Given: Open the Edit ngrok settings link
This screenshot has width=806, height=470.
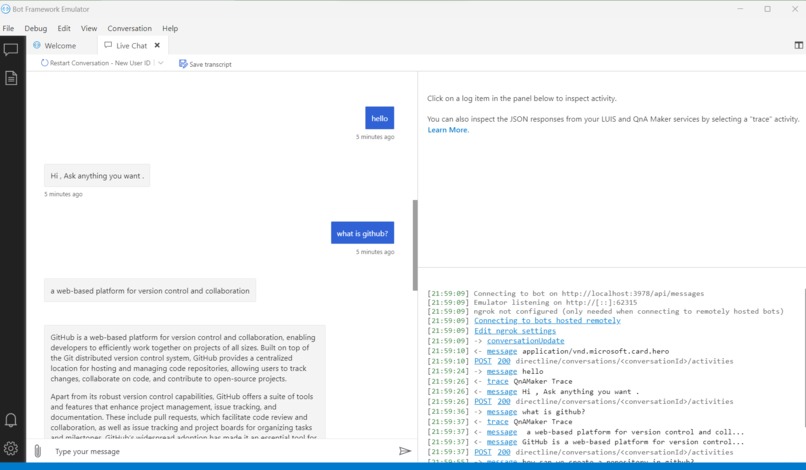Looking at the screenshot, I should pos(515,331).
